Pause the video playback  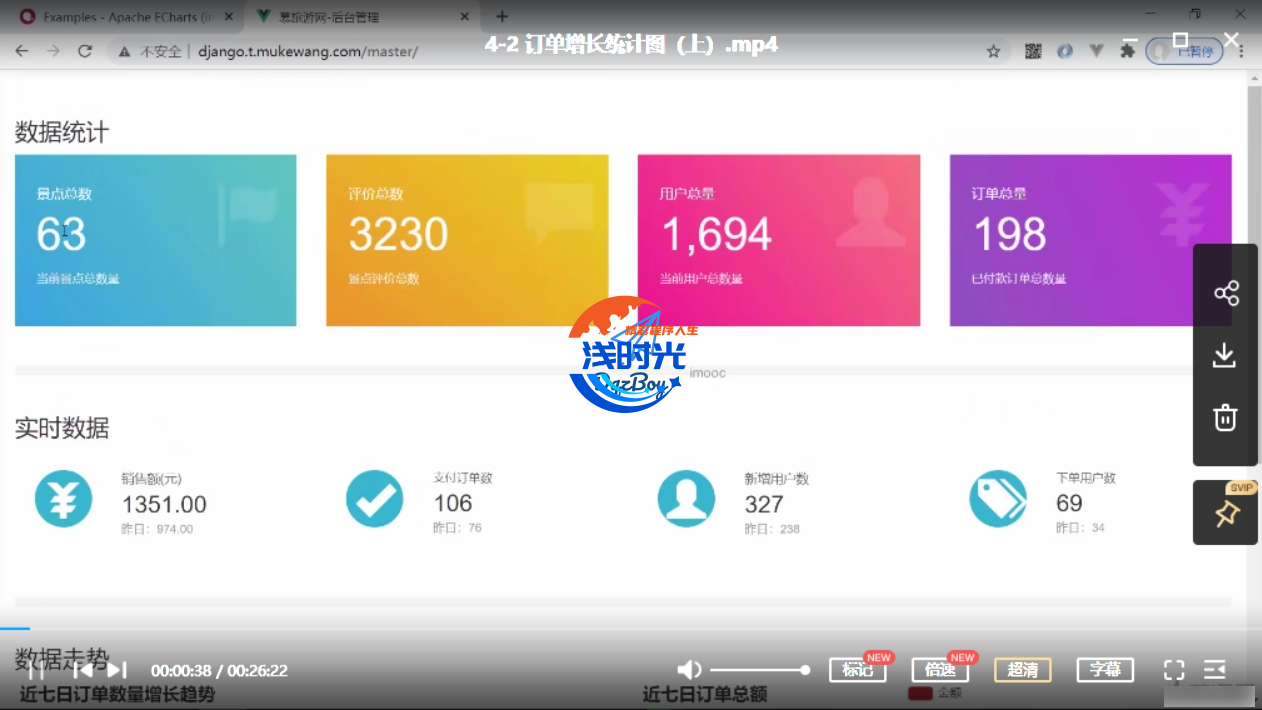point(36,670)
